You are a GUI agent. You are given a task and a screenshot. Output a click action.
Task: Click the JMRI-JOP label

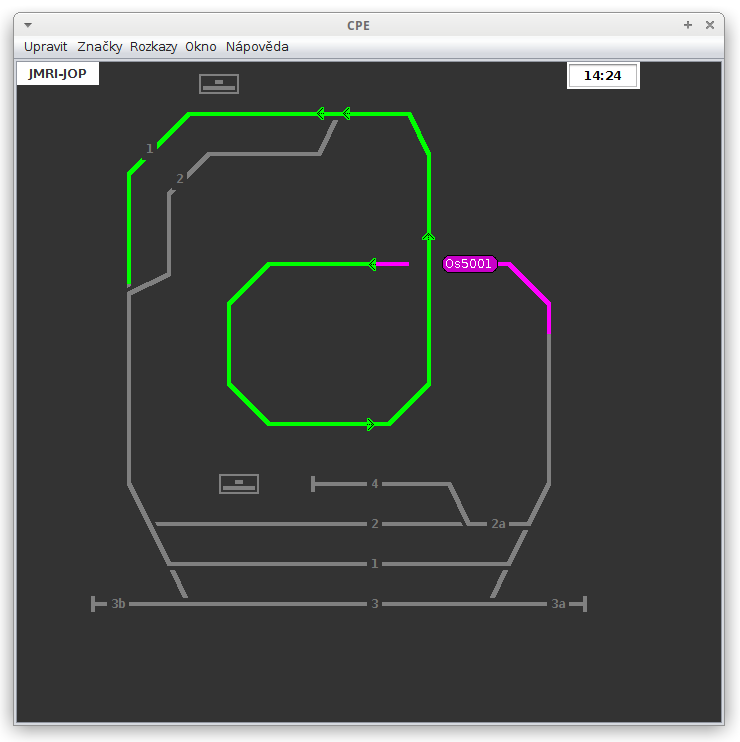tap(57, 74)
